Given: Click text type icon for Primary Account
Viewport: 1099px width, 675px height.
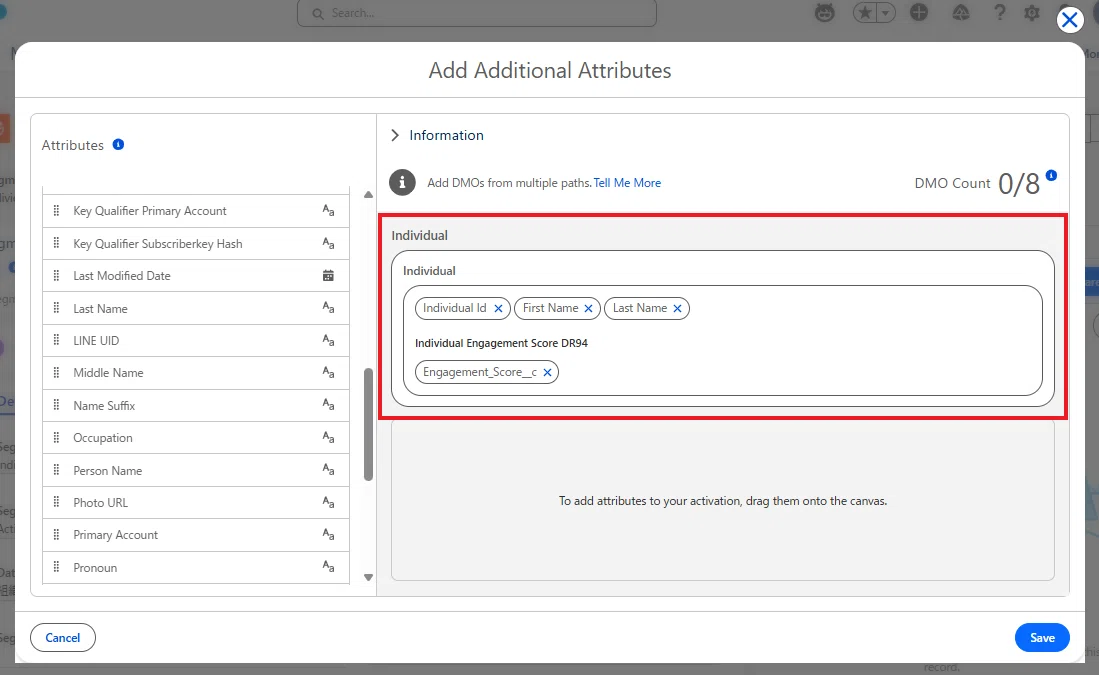Looking at the screenshot, I should pyautogui.click(x=328, y=535).
